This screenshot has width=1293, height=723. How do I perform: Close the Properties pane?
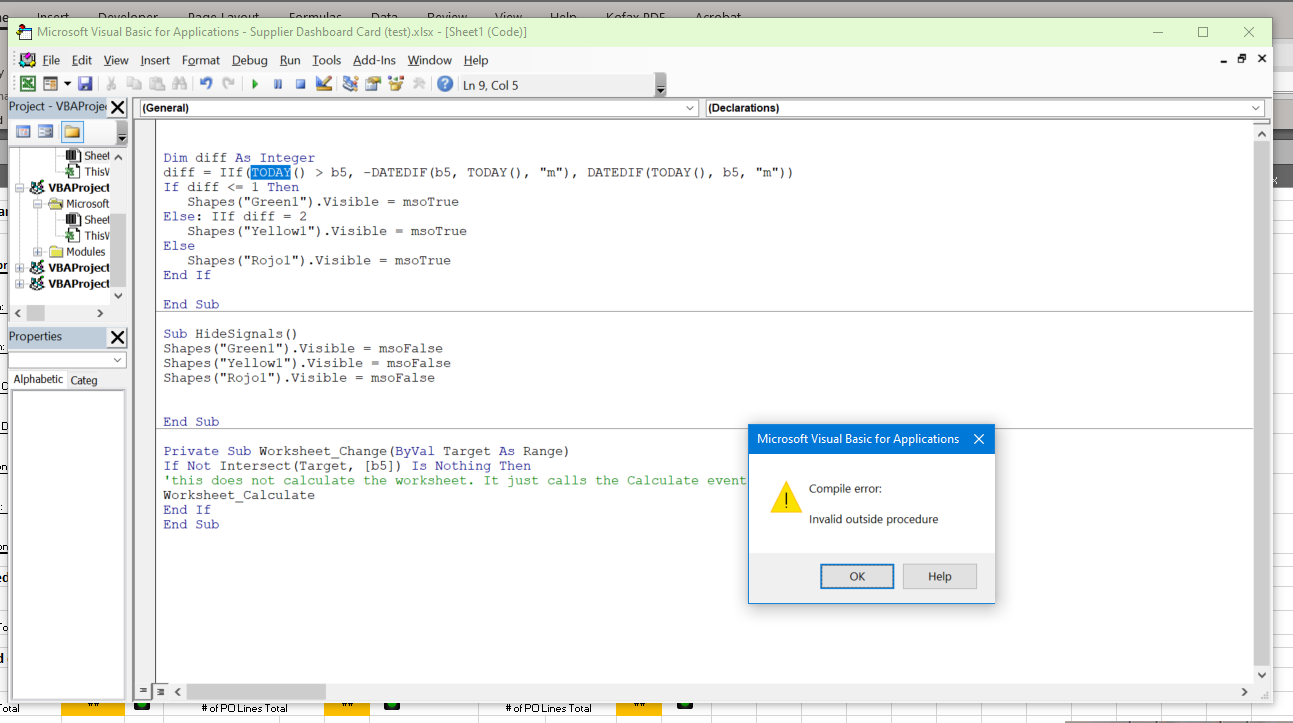pyautogui.click(x=117, y=337)
